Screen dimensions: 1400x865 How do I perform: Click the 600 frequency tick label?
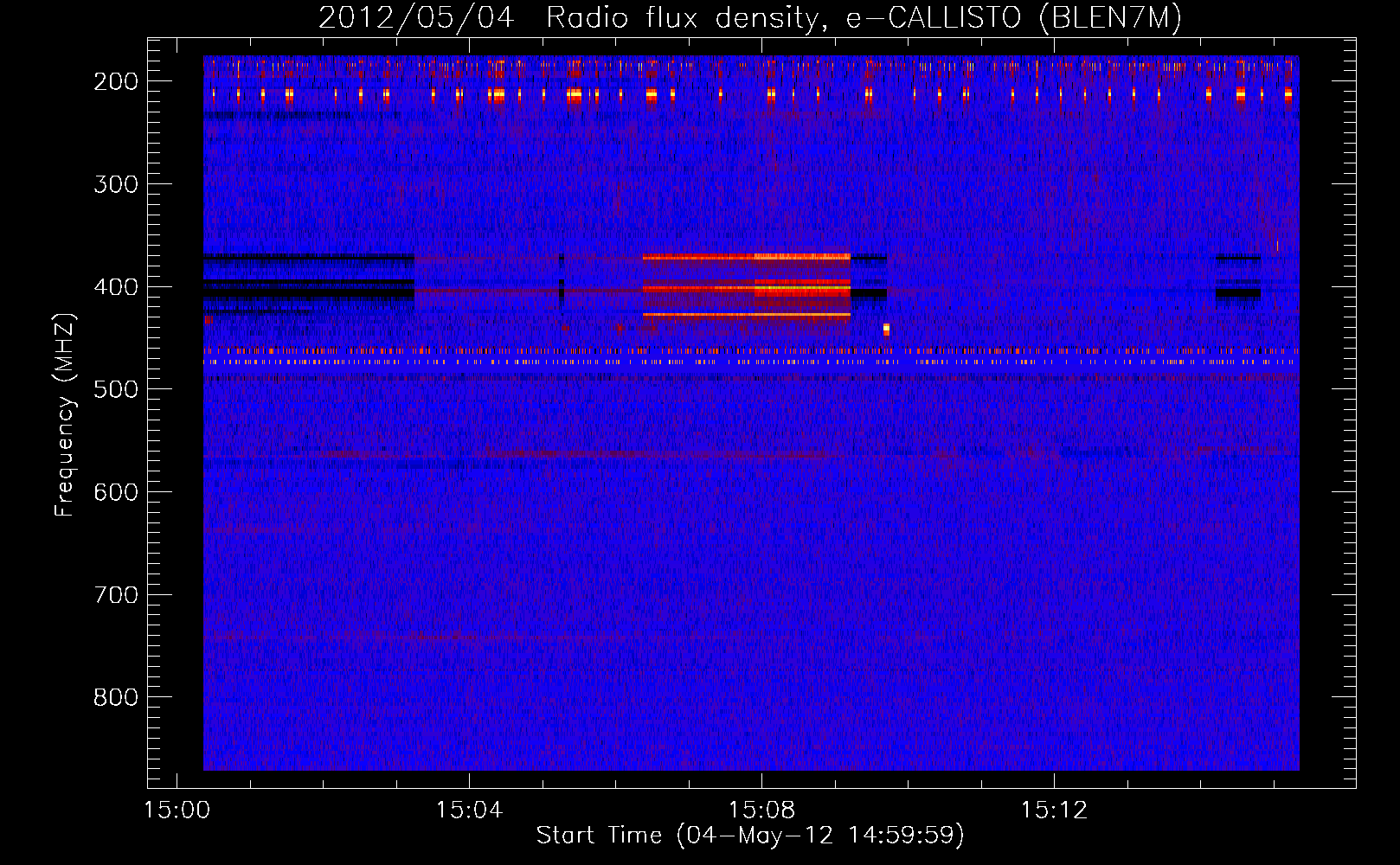(x=116, y=492)
